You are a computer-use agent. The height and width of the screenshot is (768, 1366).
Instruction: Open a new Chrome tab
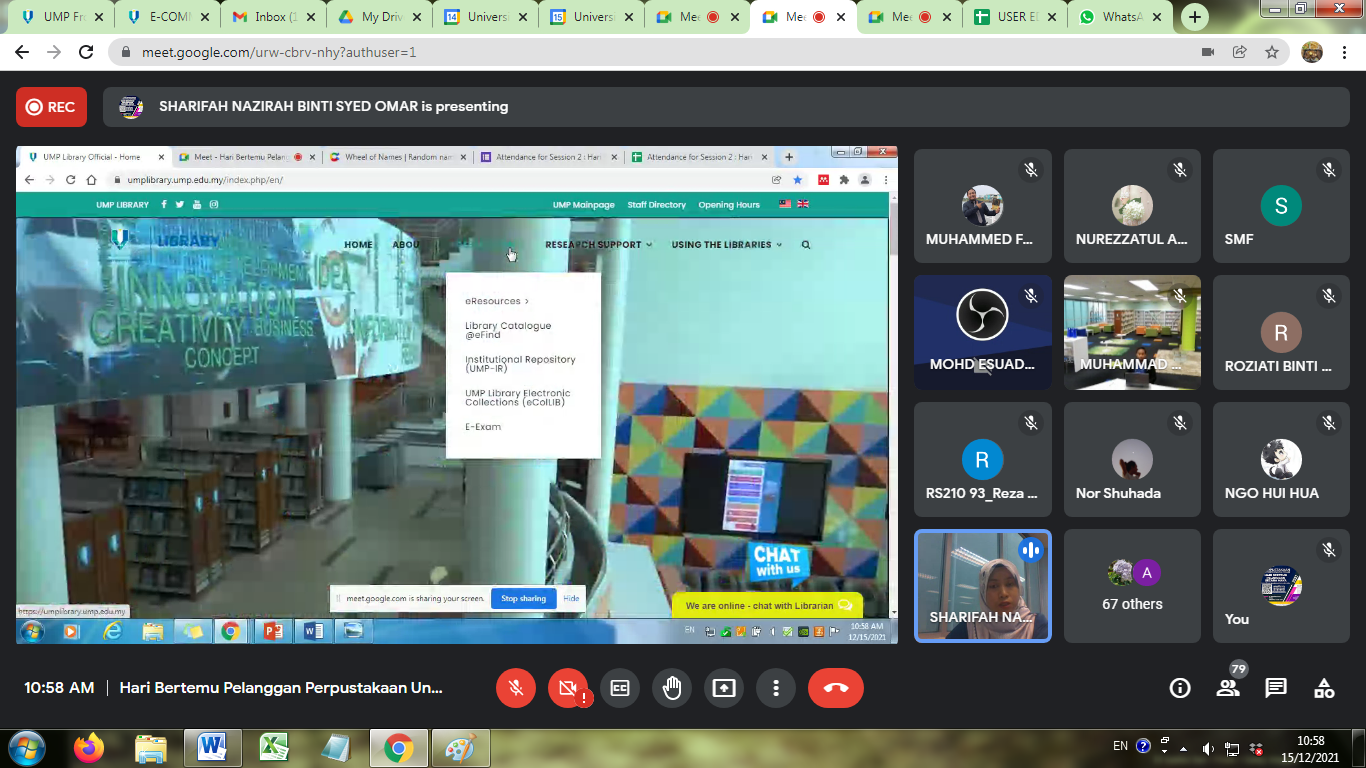[x=1194, y=17]
